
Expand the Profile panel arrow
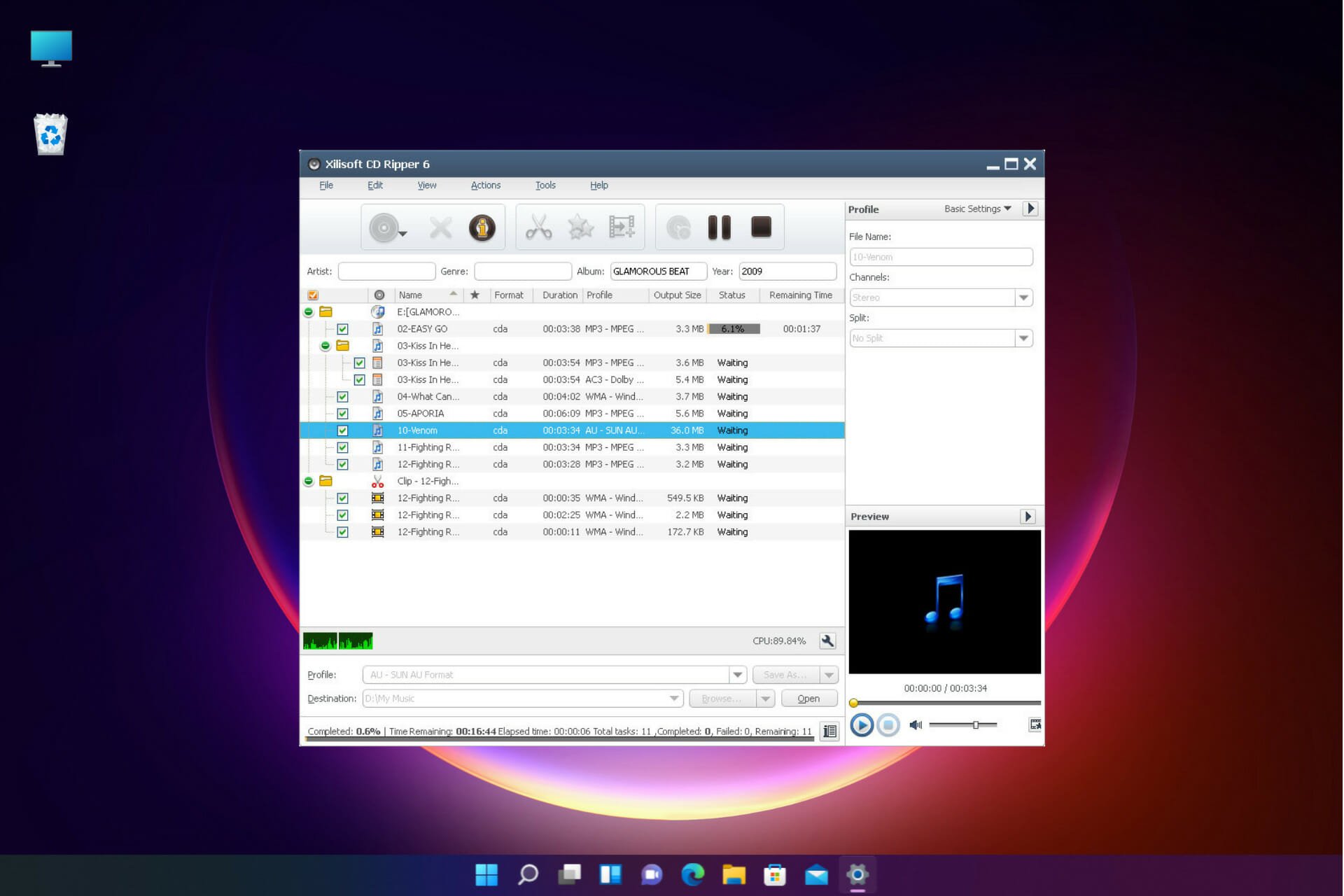1030,209
